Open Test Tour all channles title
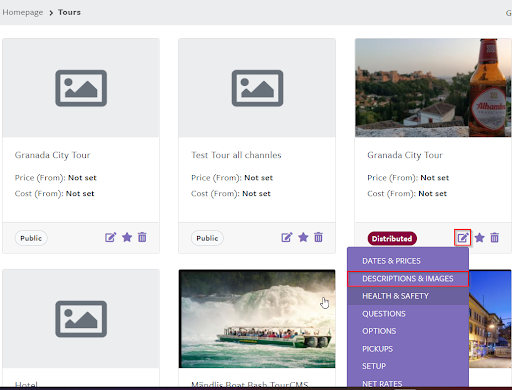Screen dimensions: 512x390 pyautogui.click(x=236, y=155)
